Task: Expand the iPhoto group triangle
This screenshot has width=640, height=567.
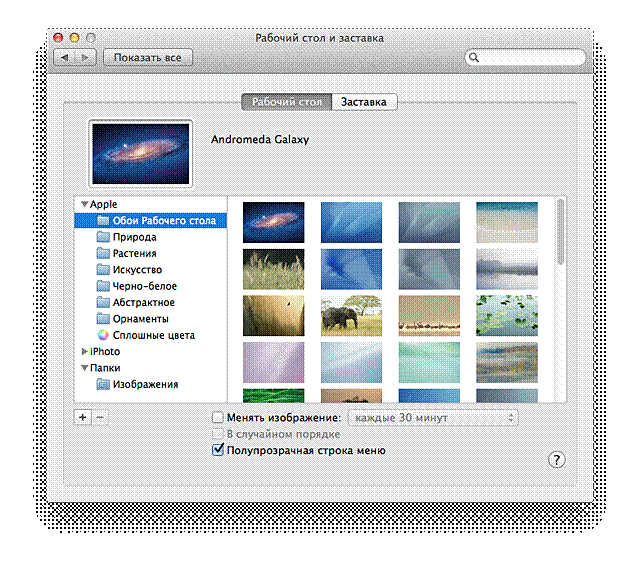Action: click(84, 351)
